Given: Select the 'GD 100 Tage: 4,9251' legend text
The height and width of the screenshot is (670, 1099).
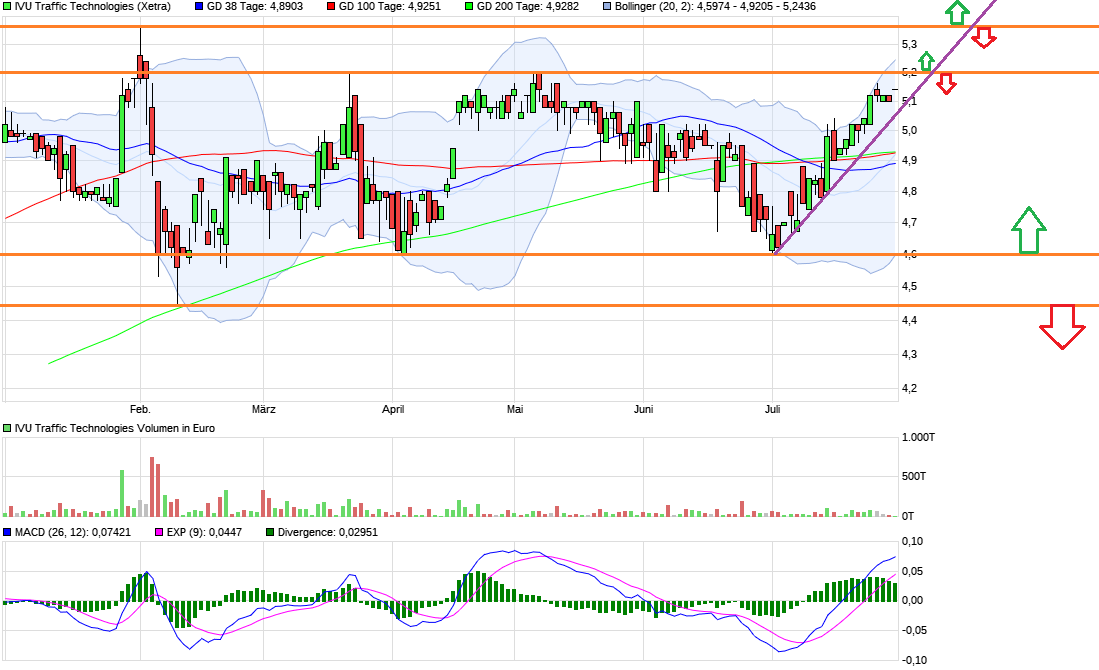Looking at the screenshot, I should click(390, 6).
